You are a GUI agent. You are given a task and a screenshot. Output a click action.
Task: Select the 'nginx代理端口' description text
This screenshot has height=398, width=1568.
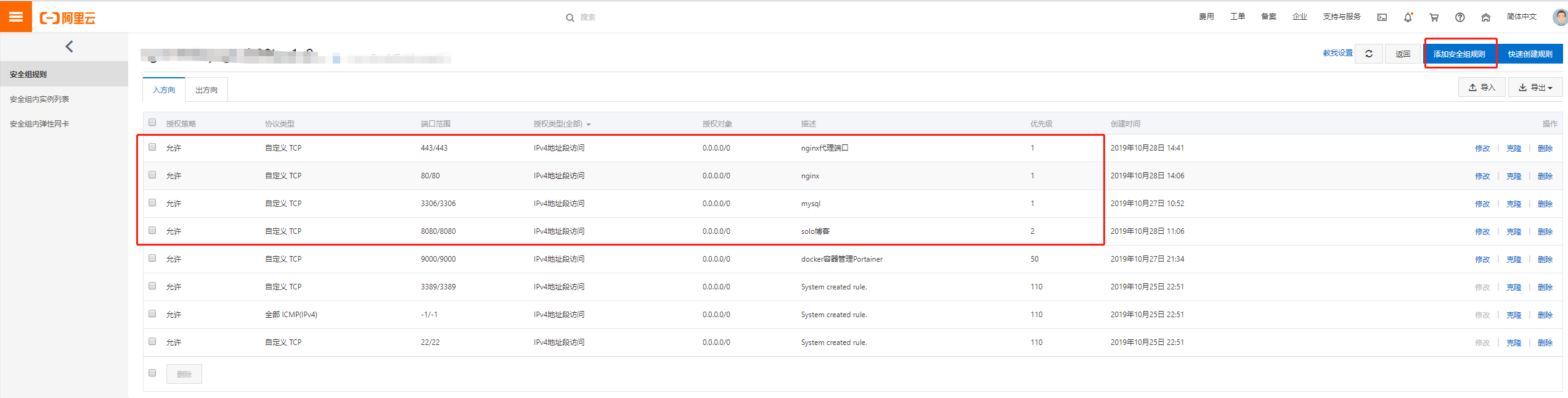click(x=825, y=148)
